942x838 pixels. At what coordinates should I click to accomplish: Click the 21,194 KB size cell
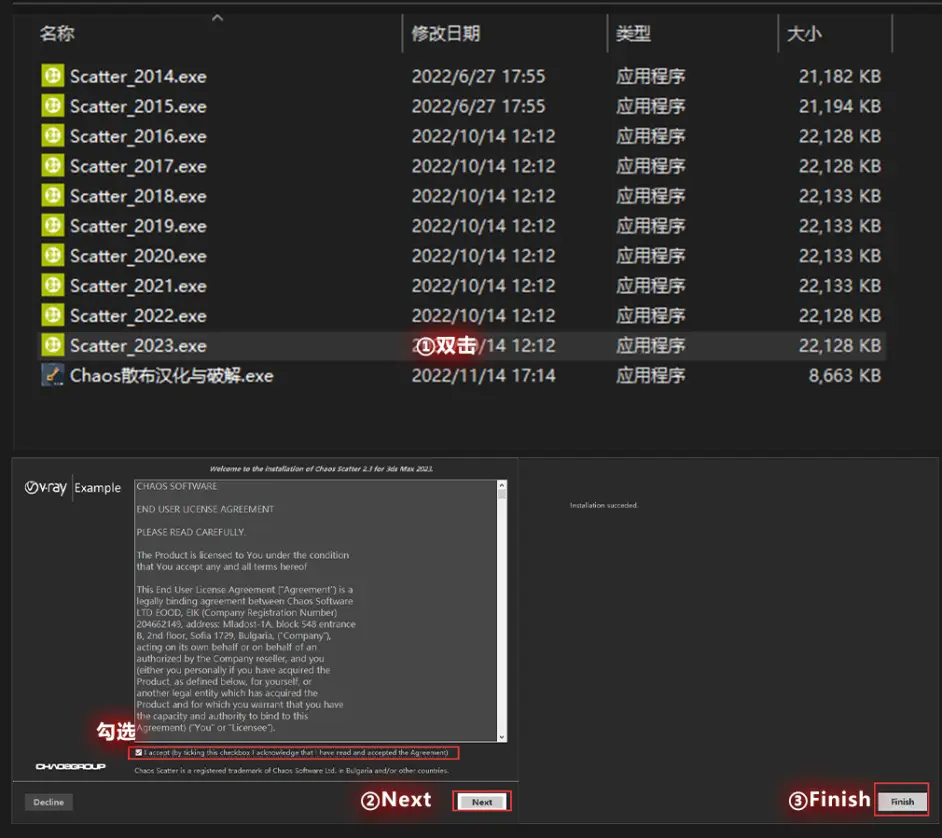tap(839, 106)
